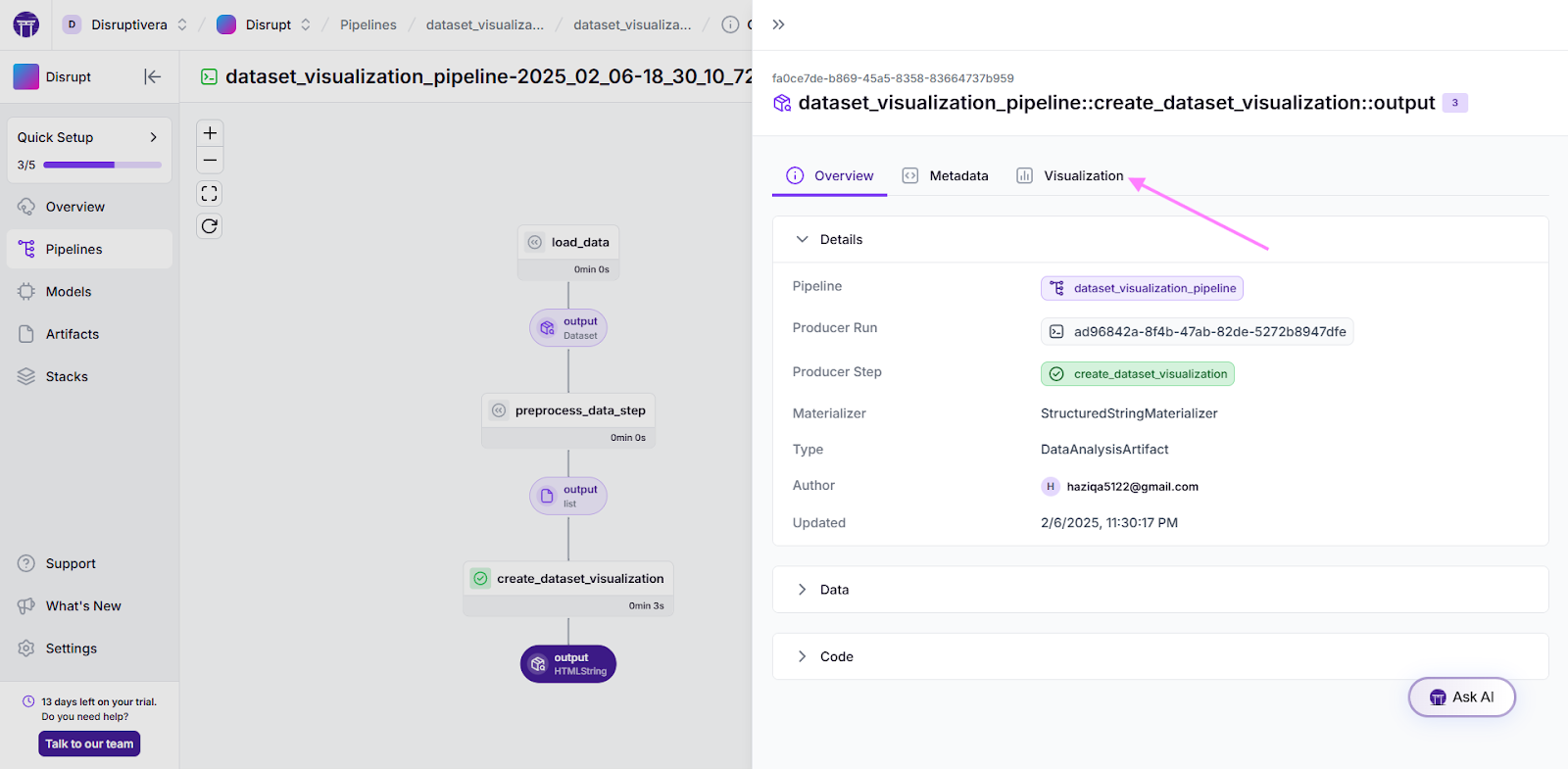Click the Talk to our team button
1568x769 pixels.
(x=89, y=744)
